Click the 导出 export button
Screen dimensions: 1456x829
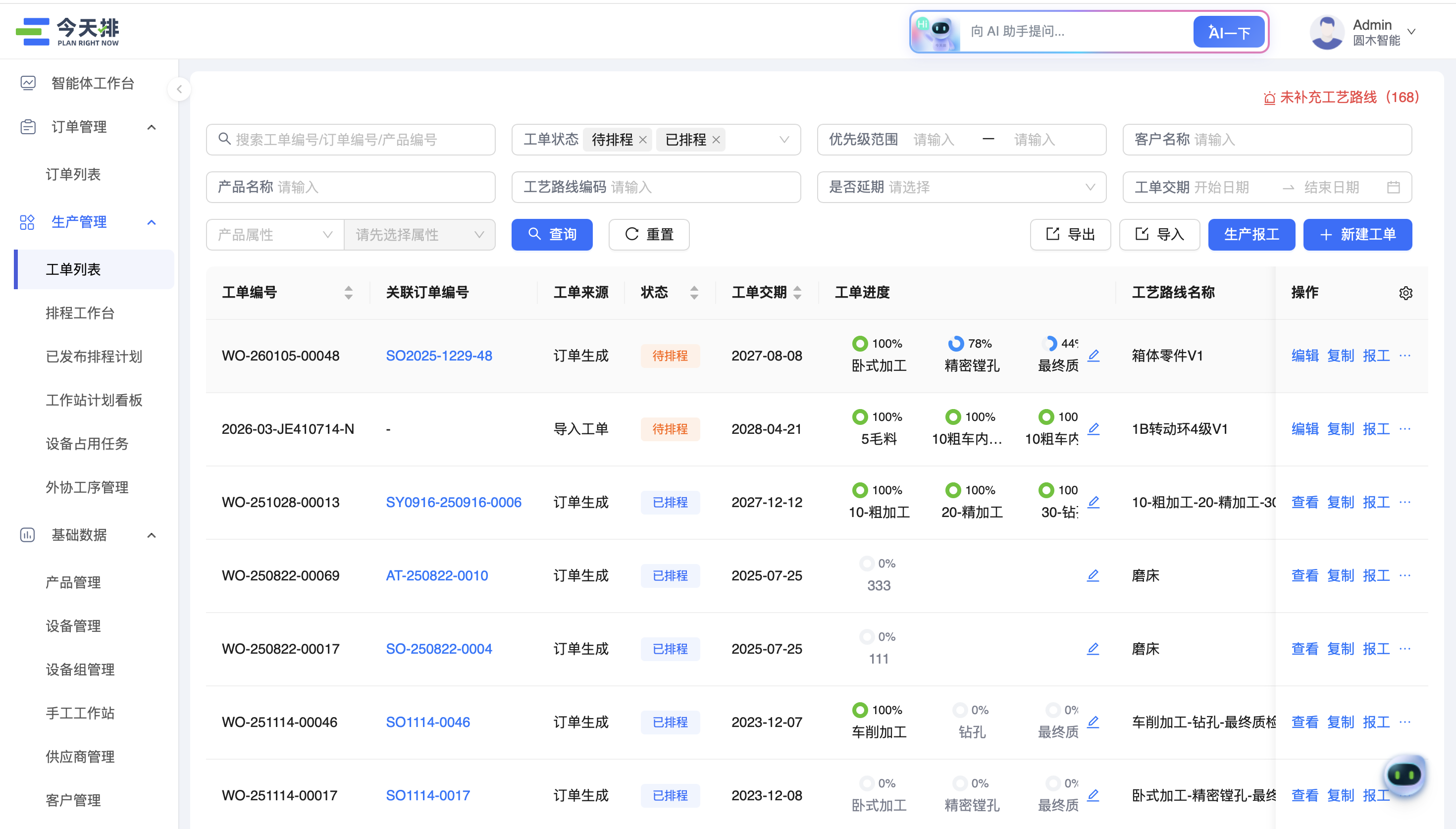1070,235
